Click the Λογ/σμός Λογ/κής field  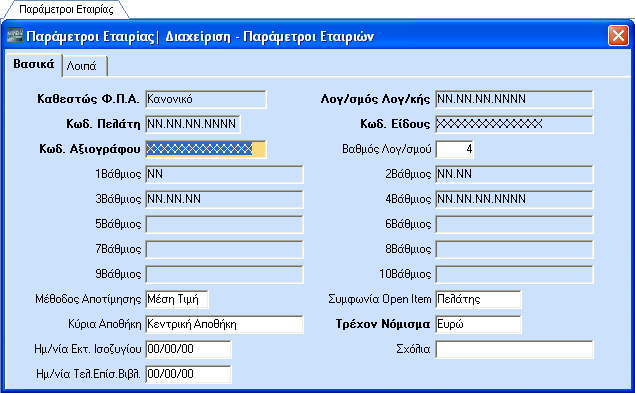pos(514,99)
